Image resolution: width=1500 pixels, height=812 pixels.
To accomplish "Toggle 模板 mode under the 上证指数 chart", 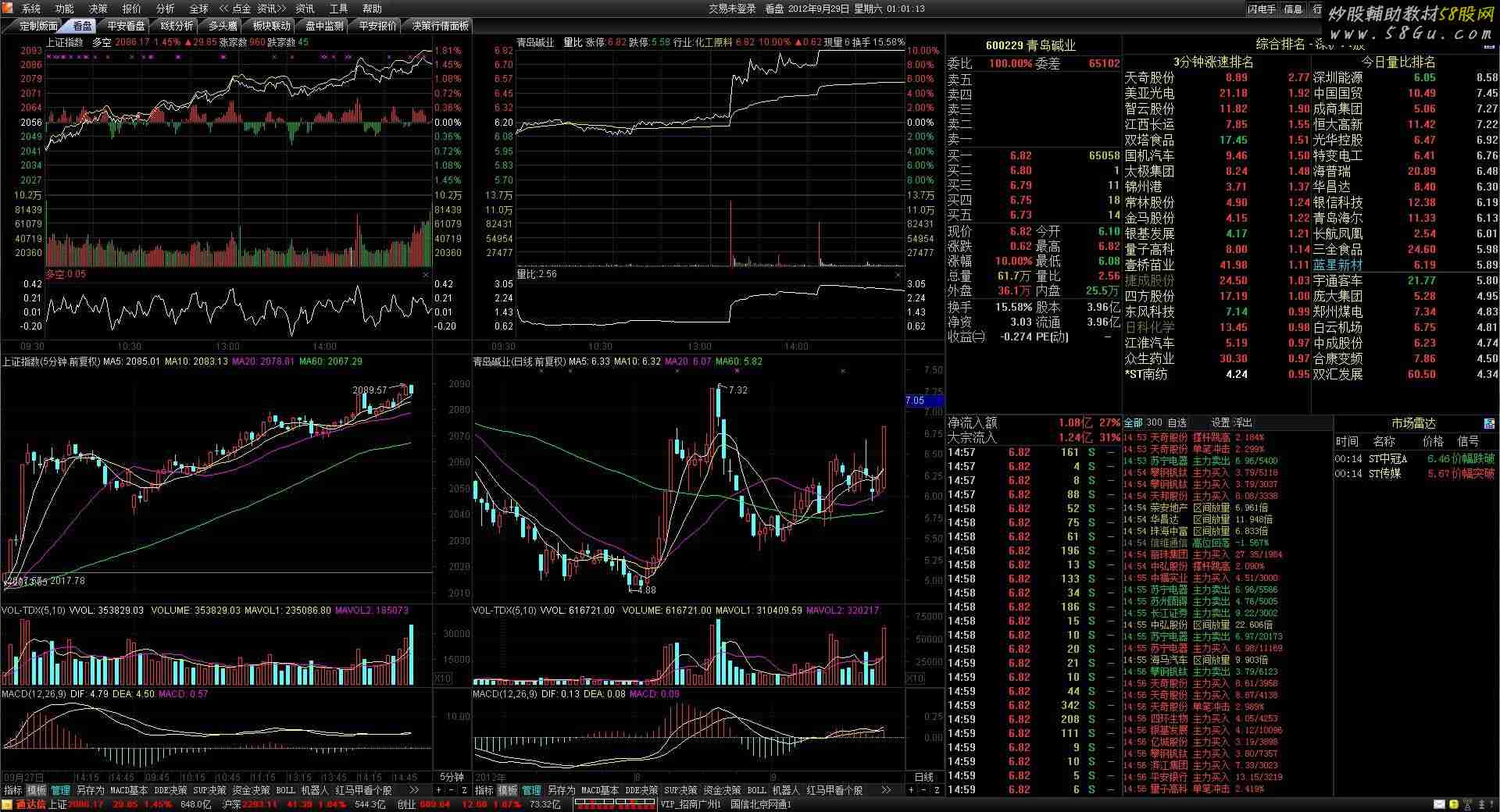I will 37,790.
